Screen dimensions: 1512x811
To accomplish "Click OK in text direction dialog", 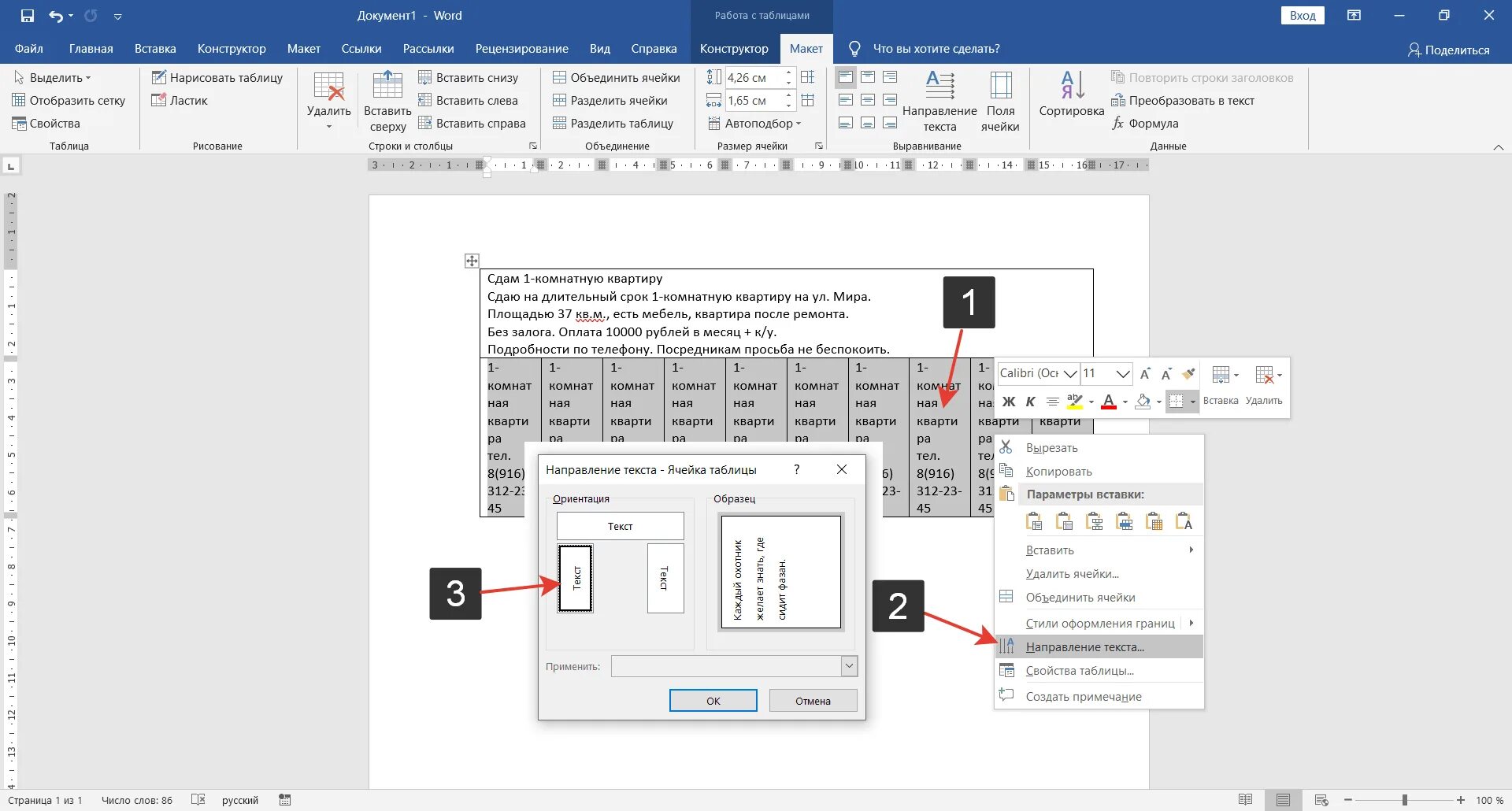I will tap(713, 701).
